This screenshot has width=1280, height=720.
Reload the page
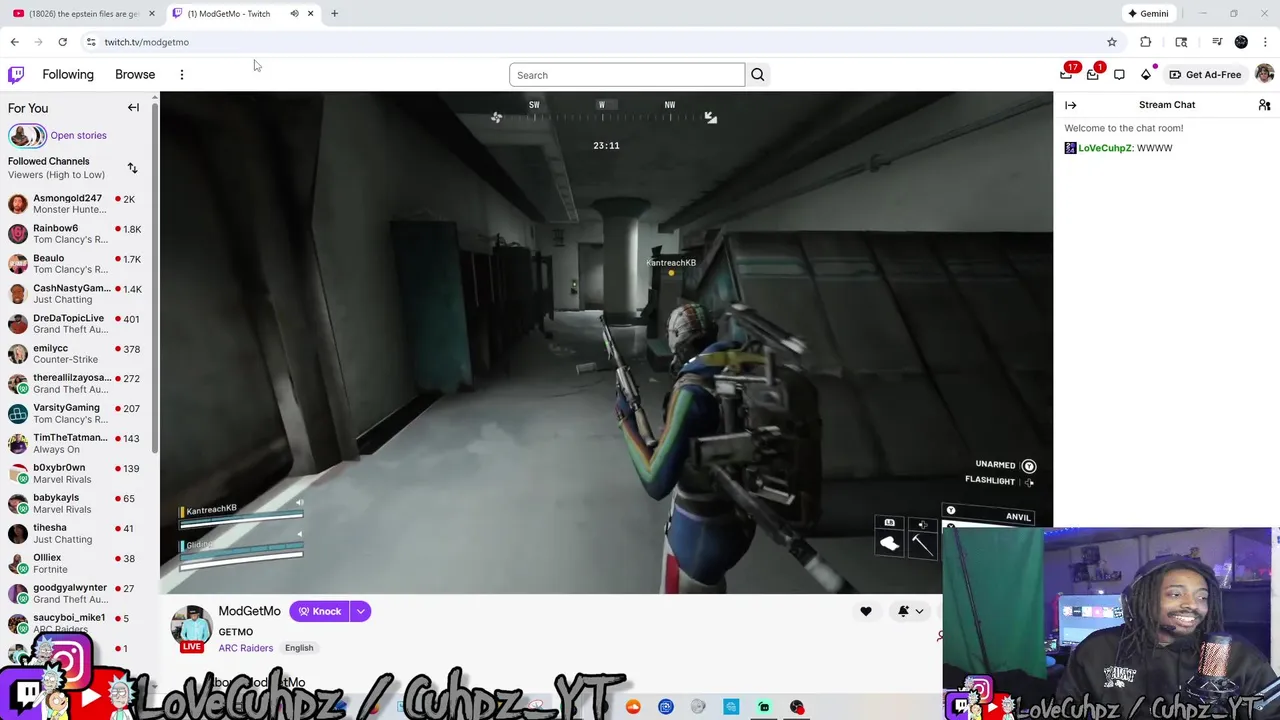(62, 42)
